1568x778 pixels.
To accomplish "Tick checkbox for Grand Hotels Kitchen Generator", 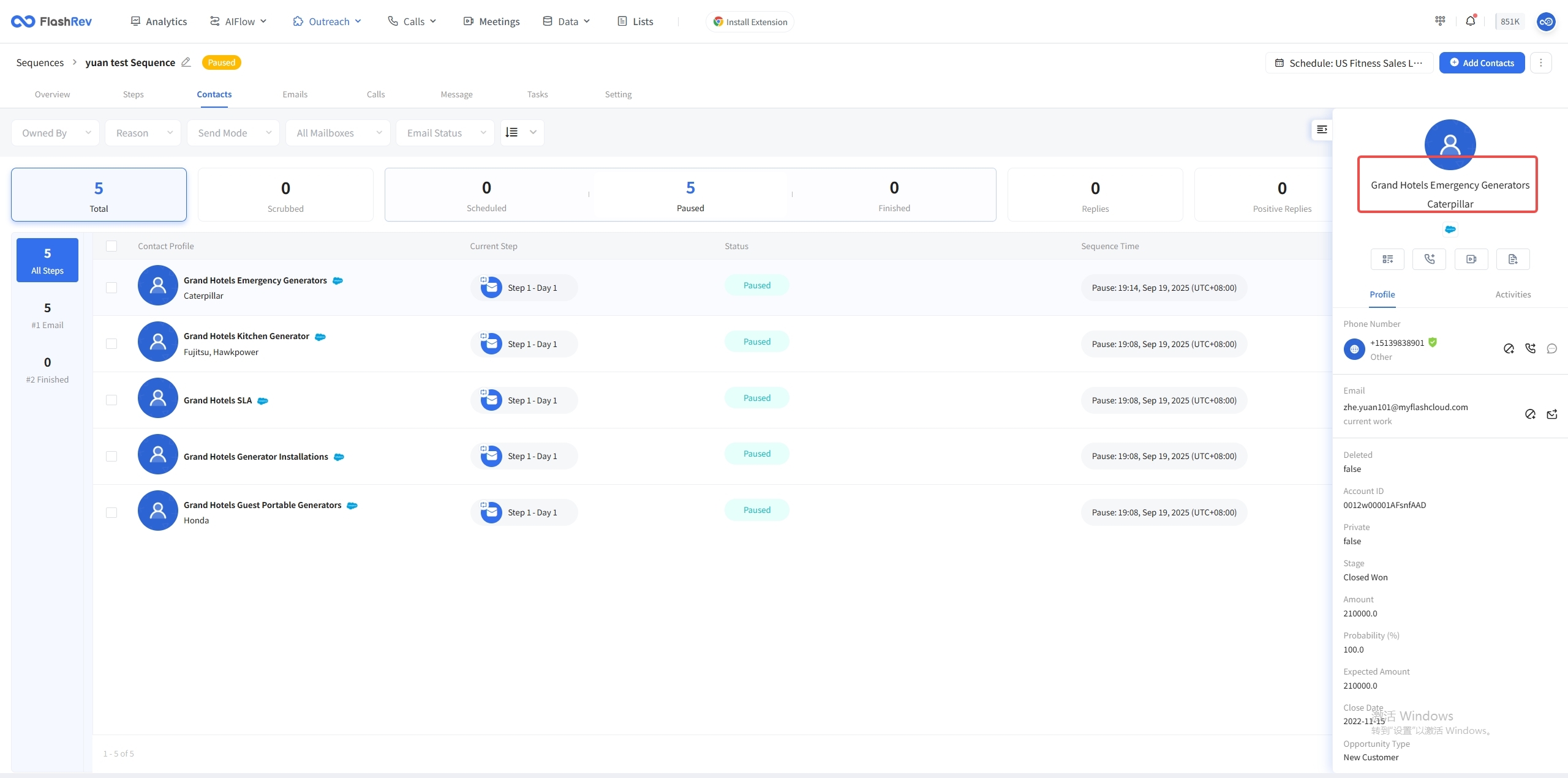I will point(111,344).
